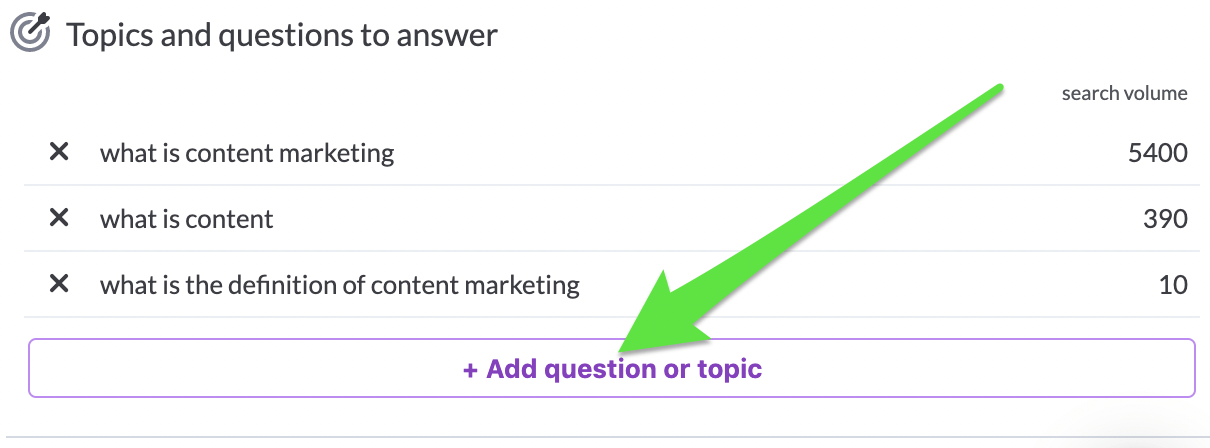Select the "what is content" question text

[x=187, y=219]
